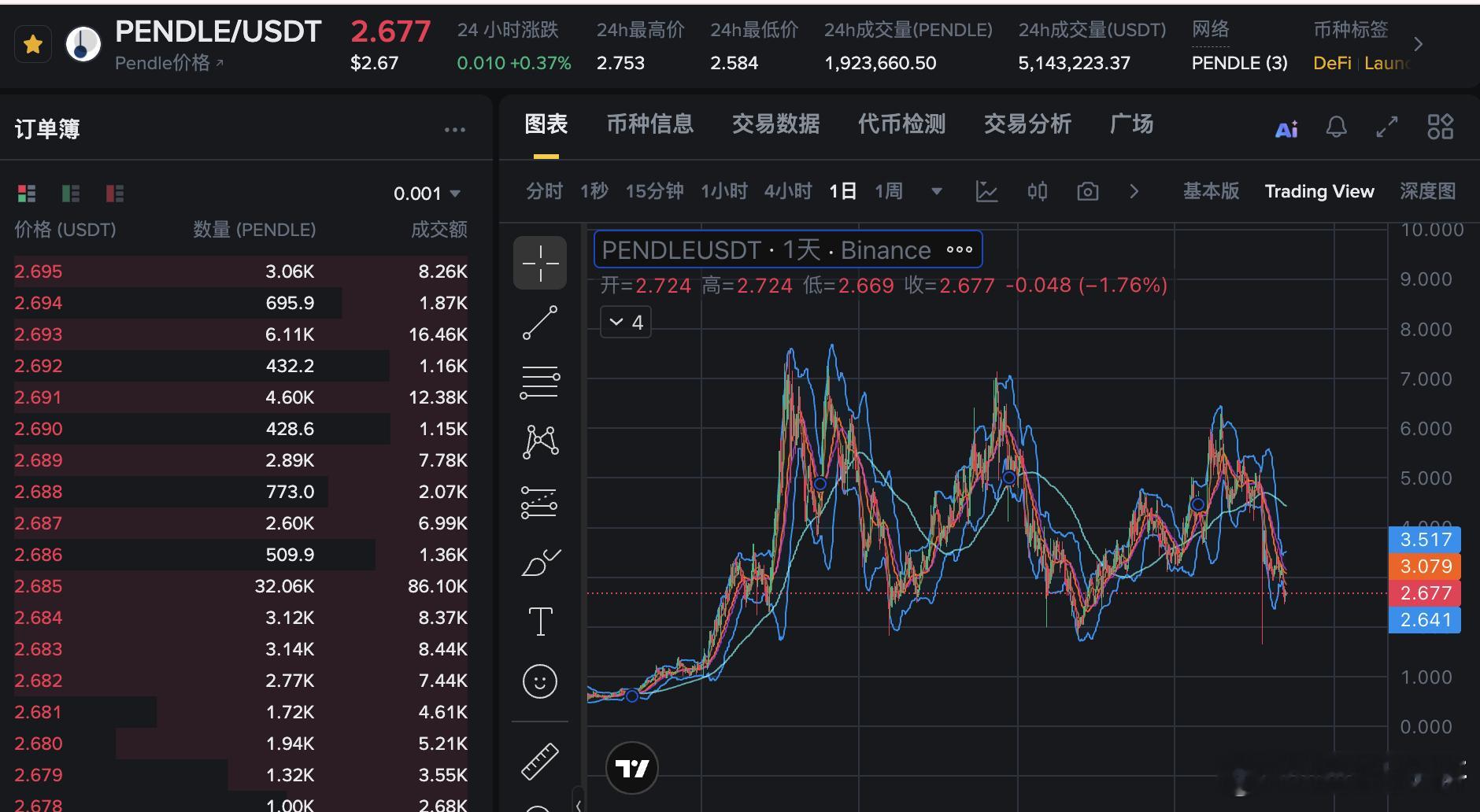Switch order book to sell-orders-only view
The width and height of the screenshot is (1480, 812).
[x=114, y=193]
